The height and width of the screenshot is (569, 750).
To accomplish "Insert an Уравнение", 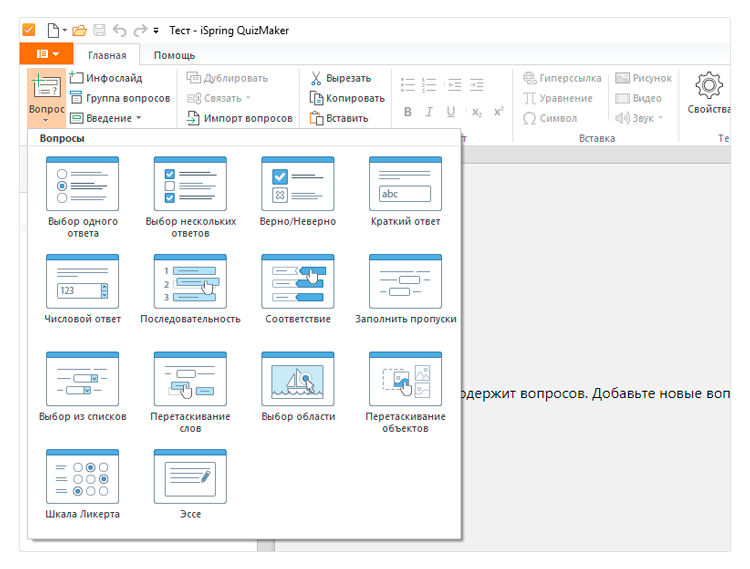I will click(x=557, y=98).
